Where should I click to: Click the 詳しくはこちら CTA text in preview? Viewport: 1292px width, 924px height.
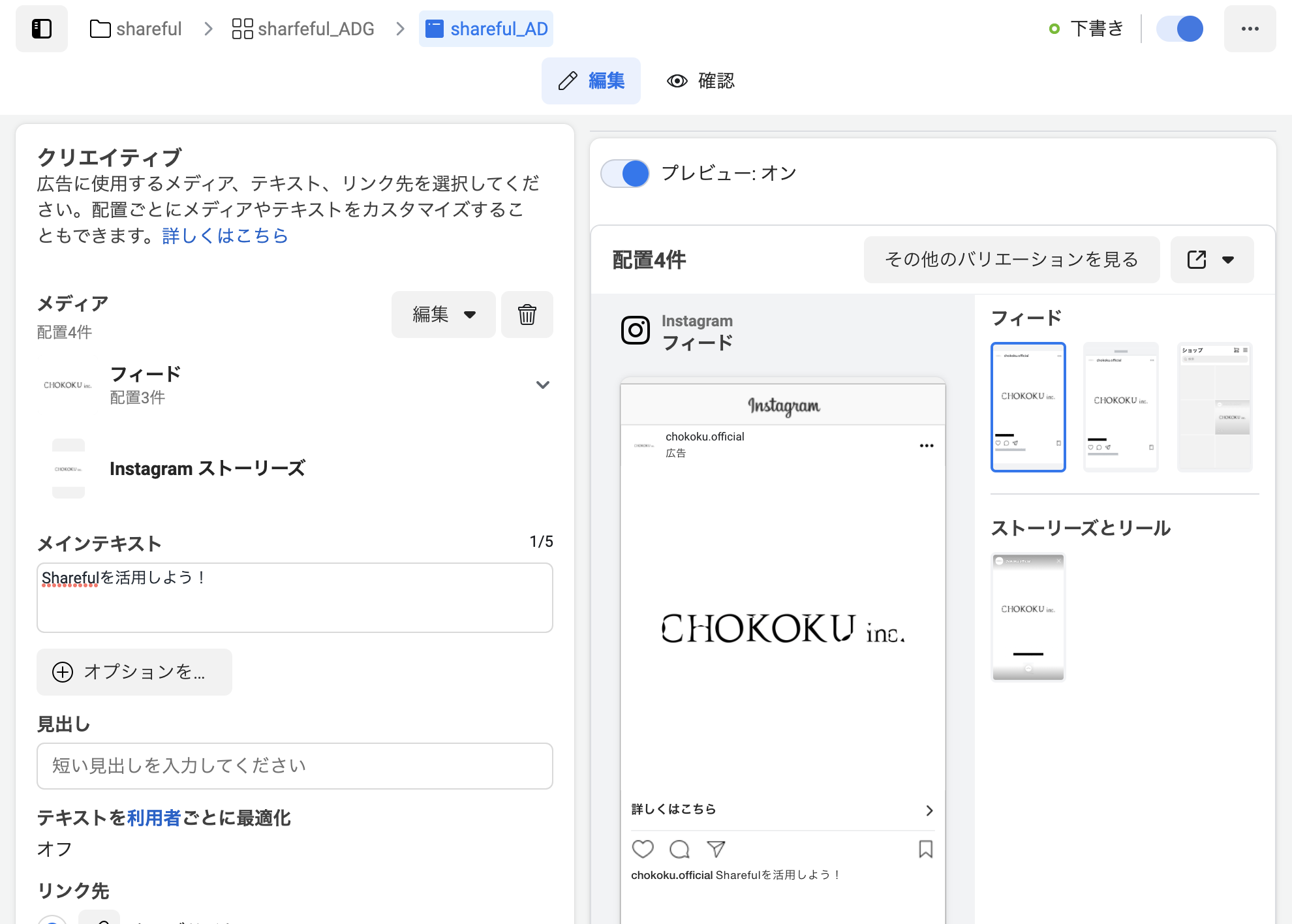click(x=673, y=809)
